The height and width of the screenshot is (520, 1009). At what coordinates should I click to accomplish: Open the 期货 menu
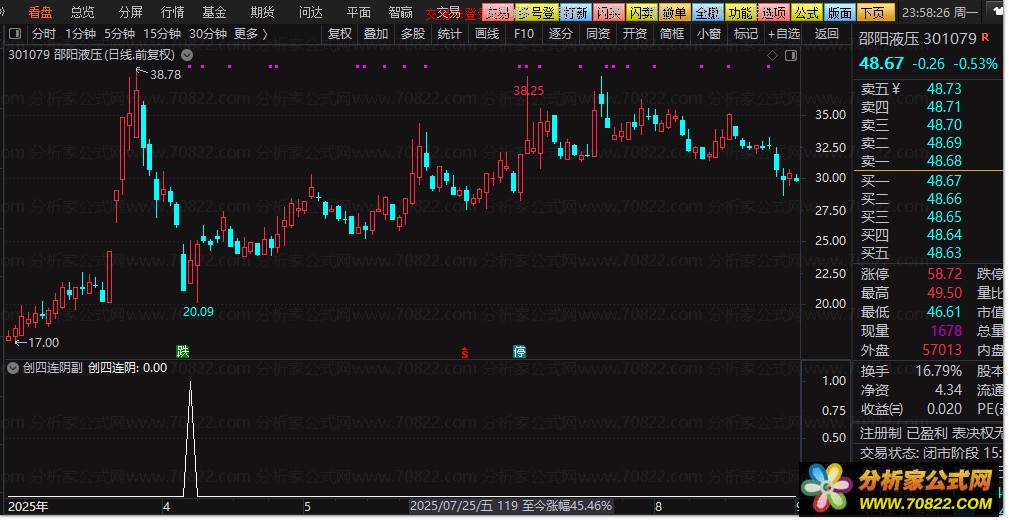click(x=263, y=12)
